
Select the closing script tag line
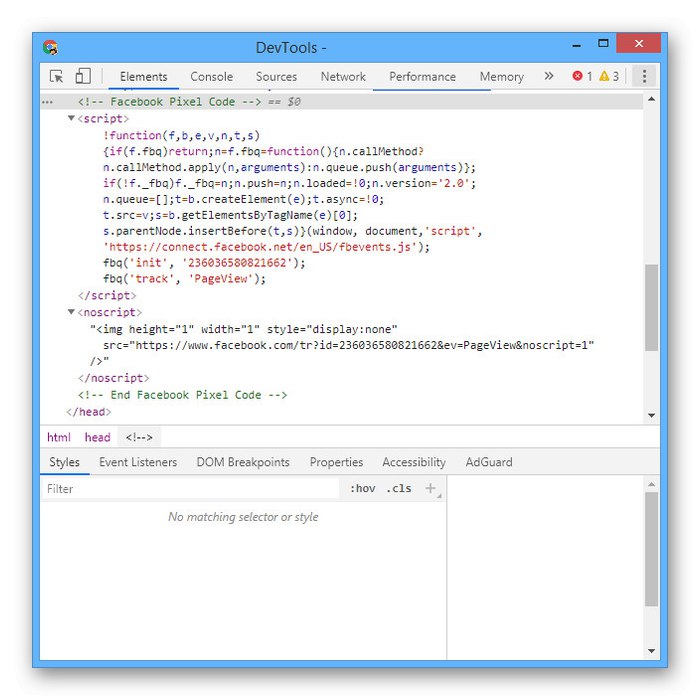coord(107,295)
